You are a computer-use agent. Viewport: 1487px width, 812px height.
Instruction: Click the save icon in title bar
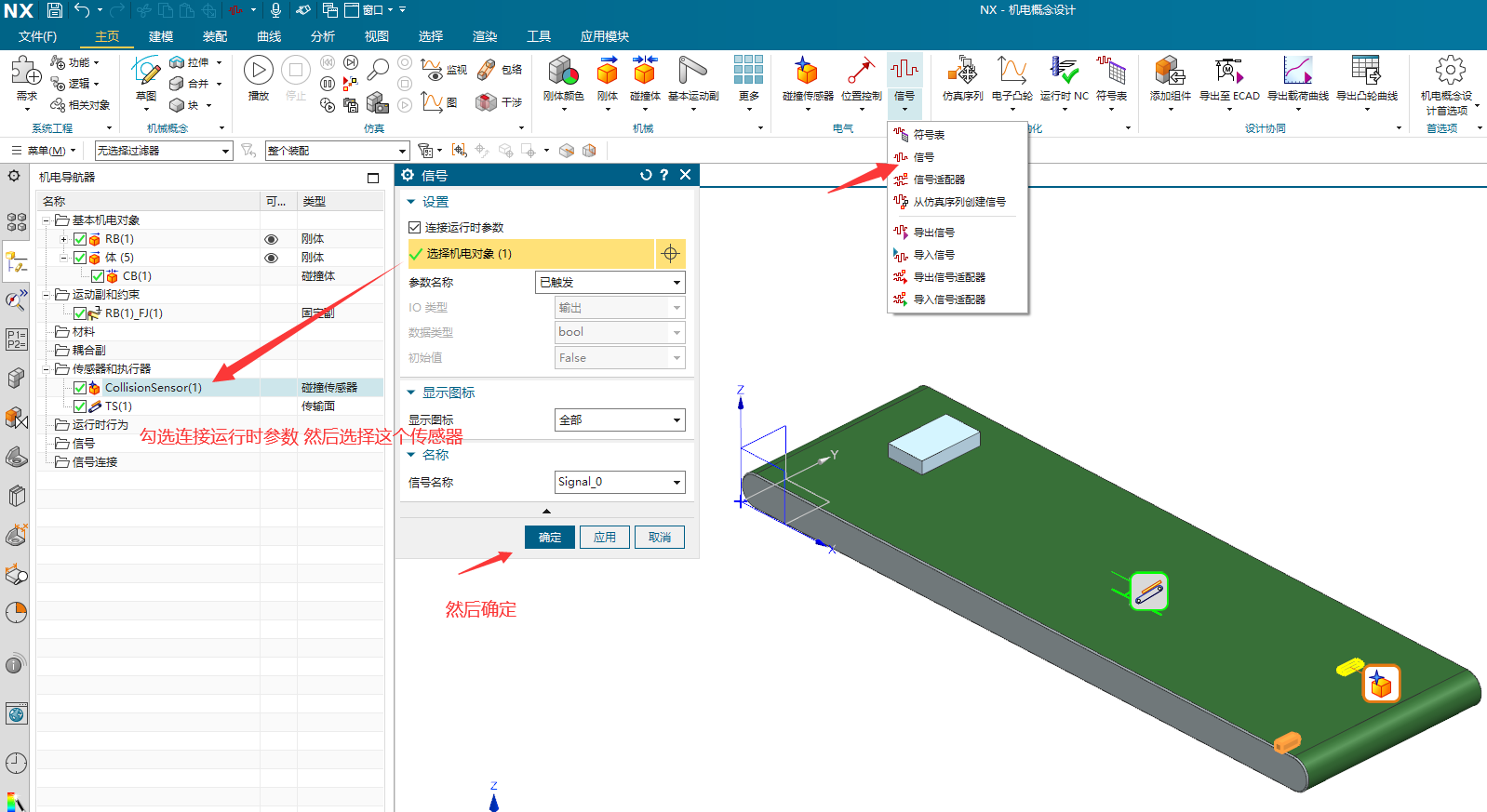[x=54, y=10]
